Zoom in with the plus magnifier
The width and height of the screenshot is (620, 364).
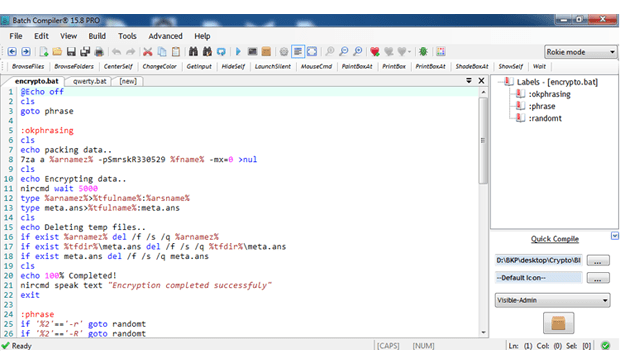(357, 52)
